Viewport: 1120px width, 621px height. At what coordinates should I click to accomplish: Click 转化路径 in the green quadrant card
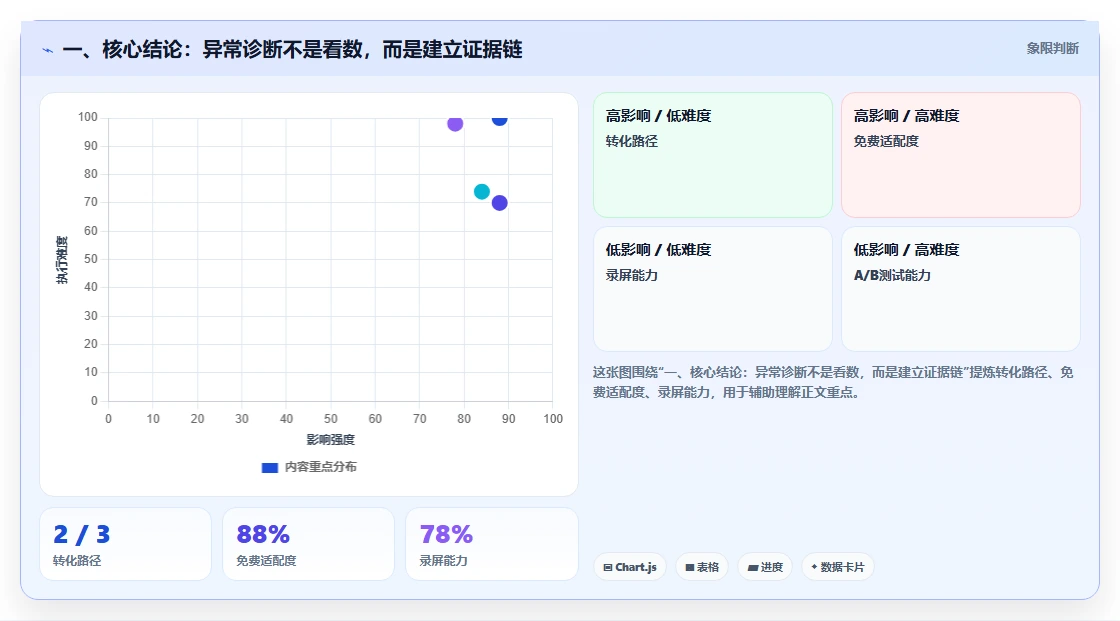click(x=631, y=141)
